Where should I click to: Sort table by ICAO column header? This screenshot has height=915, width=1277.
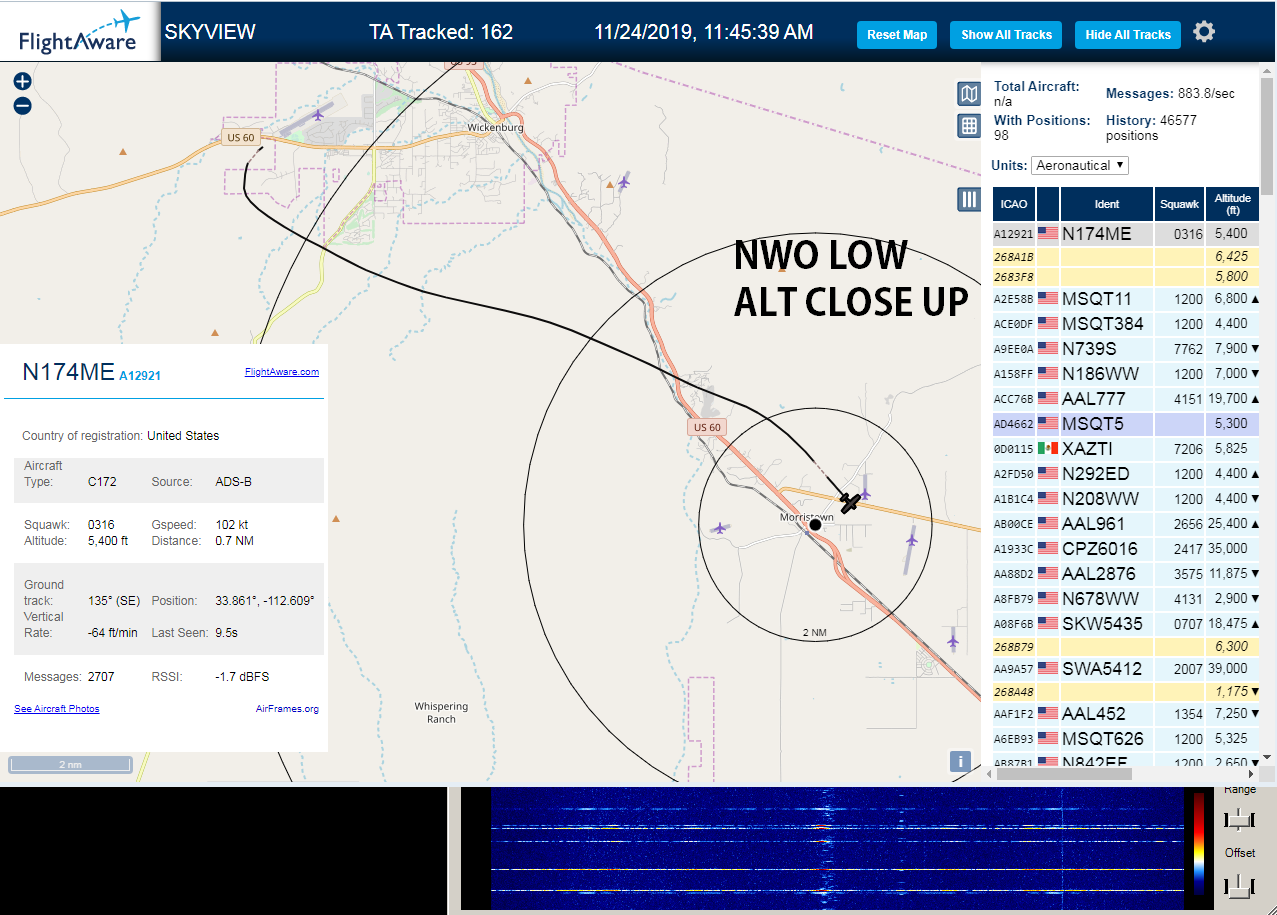click(x=1014, y=204)
